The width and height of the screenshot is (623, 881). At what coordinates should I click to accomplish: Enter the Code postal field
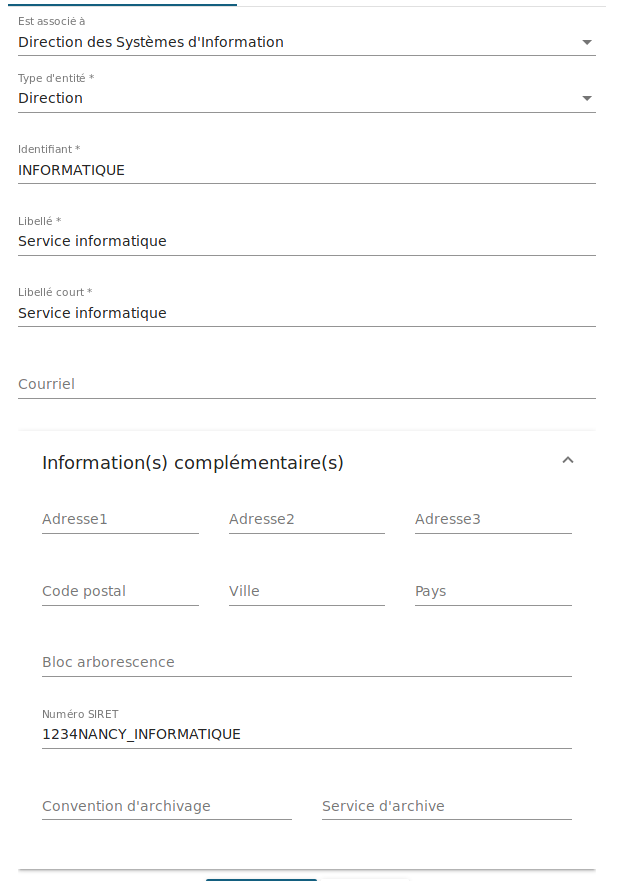pyautogui.click(x=120, y=592)
